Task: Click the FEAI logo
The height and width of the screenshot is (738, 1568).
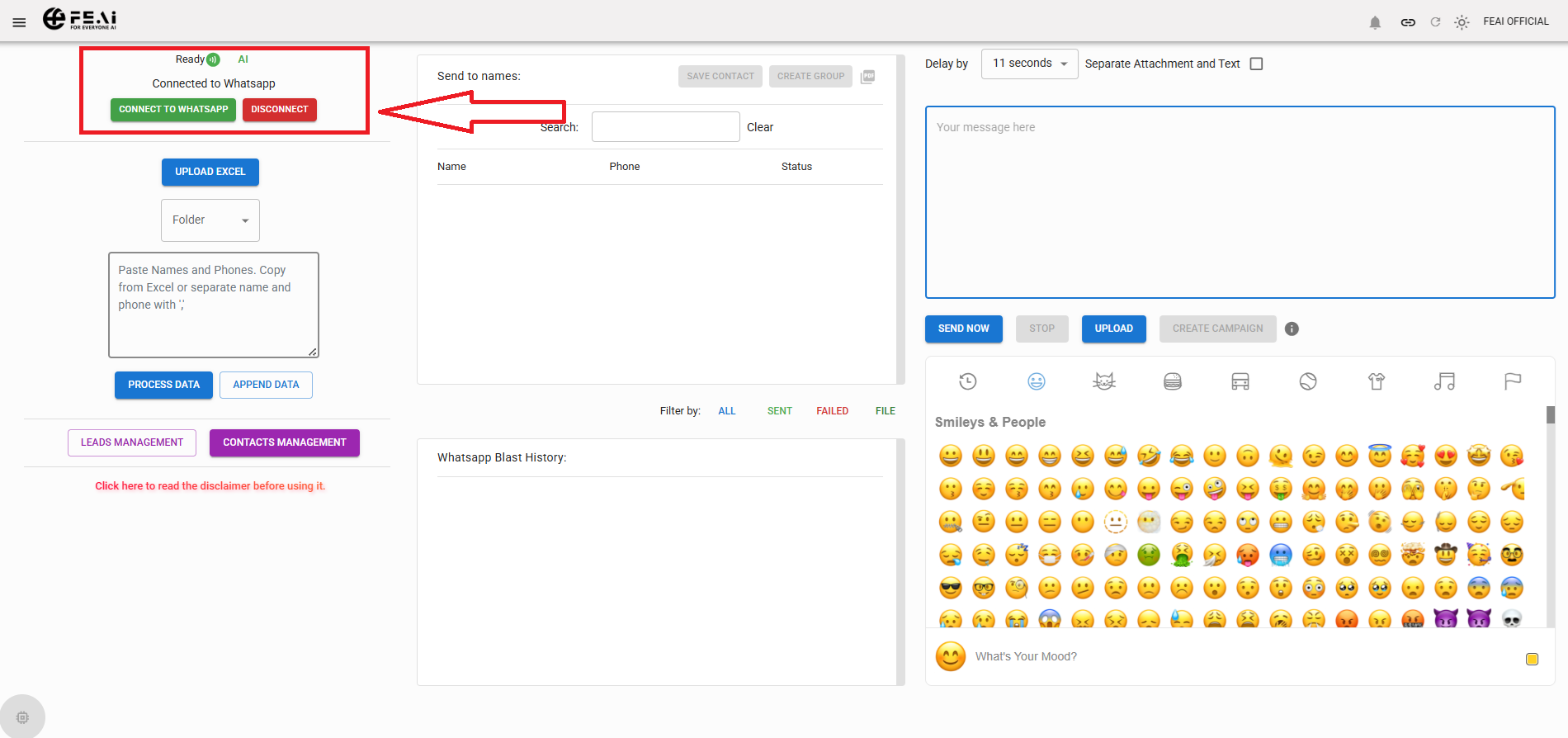Action: [x=79, y=18]
